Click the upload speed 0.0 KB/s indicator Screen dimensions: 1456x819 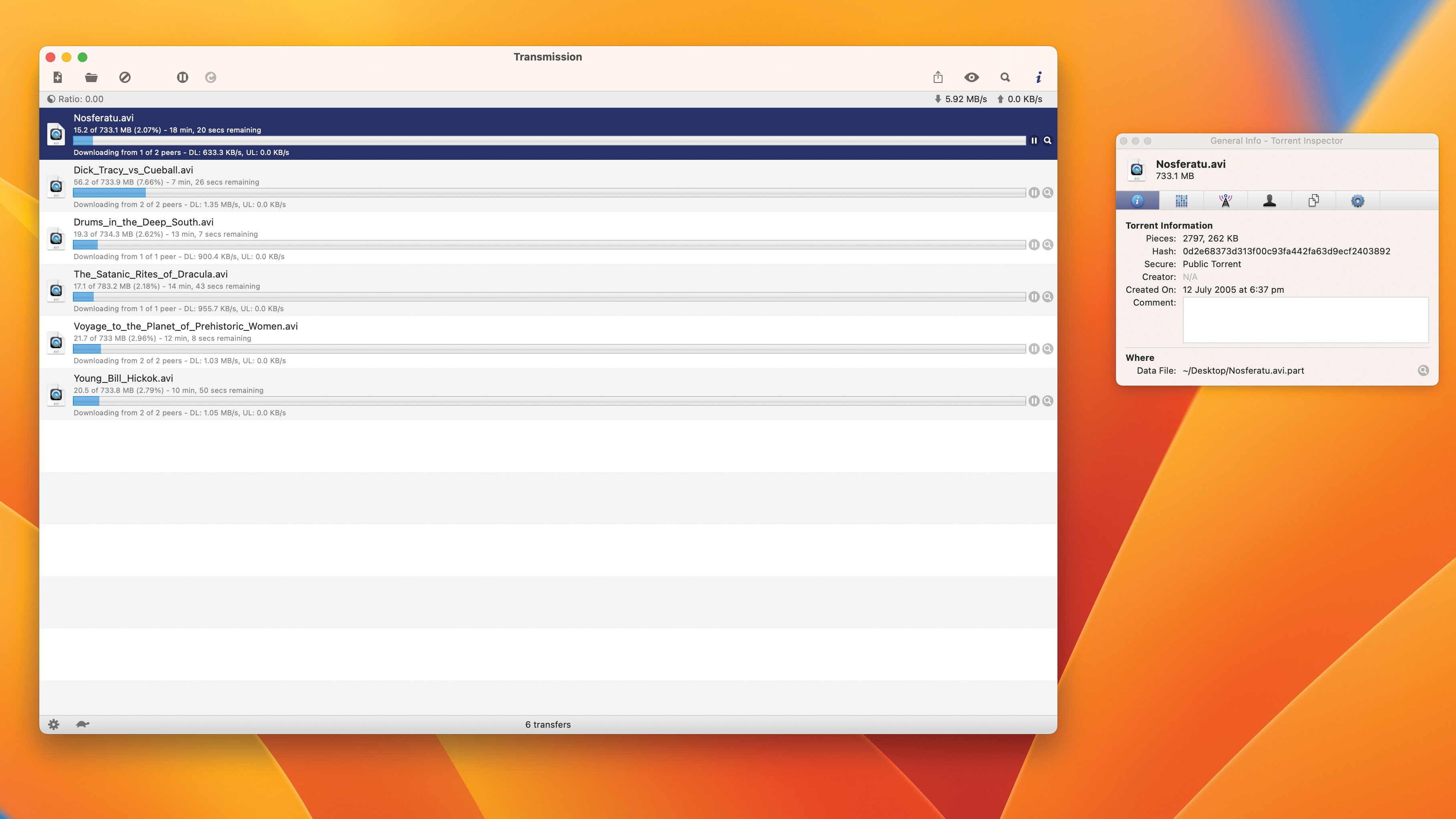[x=1020, y=99]
